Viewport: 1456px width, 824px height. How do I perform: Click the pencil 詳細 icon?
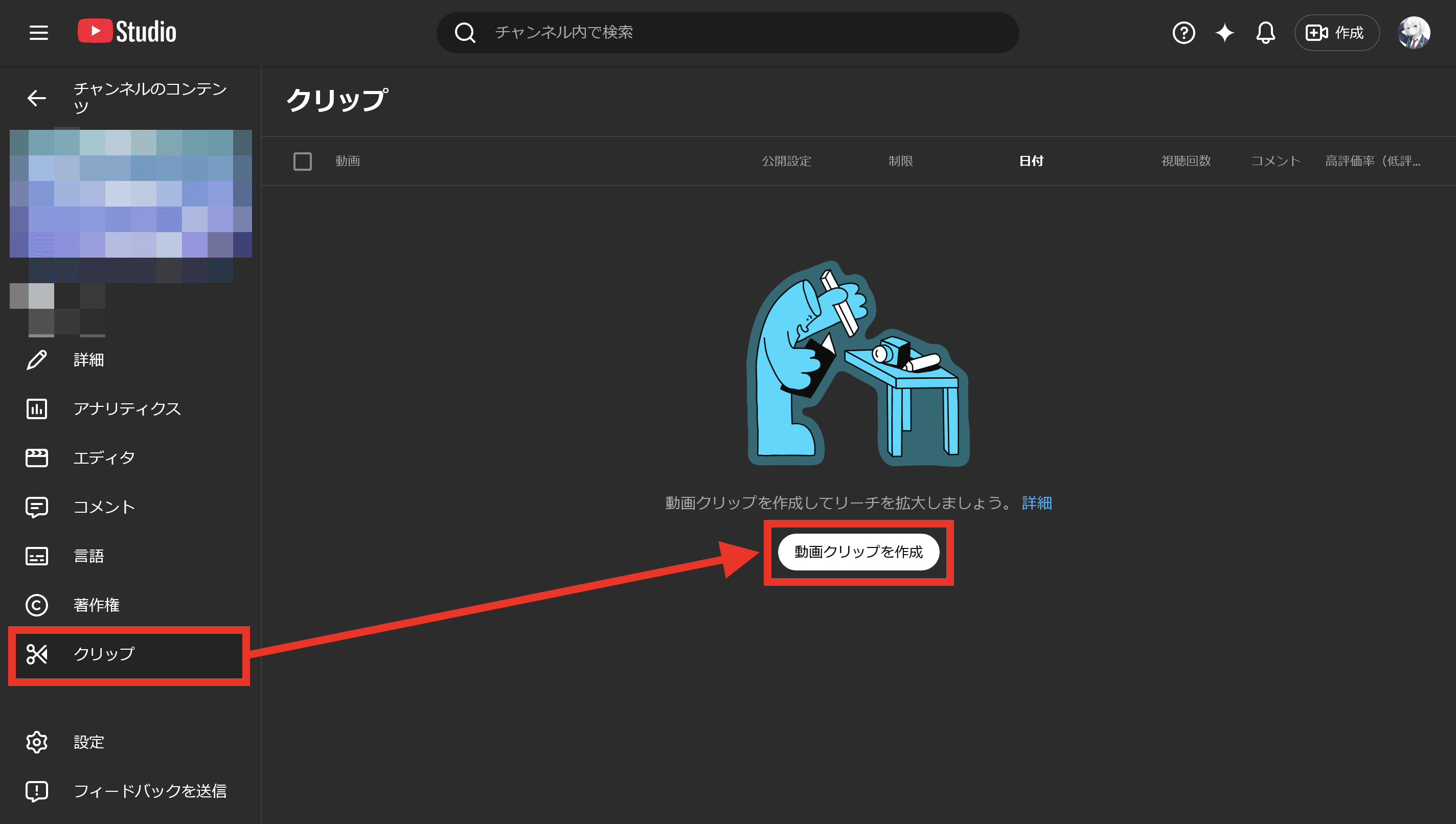coord(37,360)
